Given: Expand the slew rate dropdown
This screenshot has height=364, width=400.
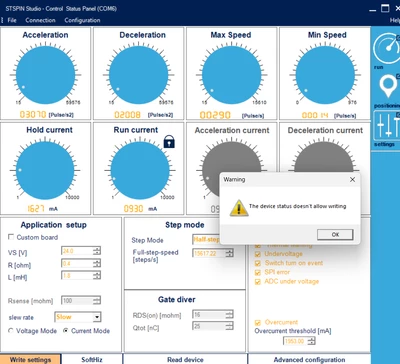Looking at the screenshot, I should click(97, 317).
